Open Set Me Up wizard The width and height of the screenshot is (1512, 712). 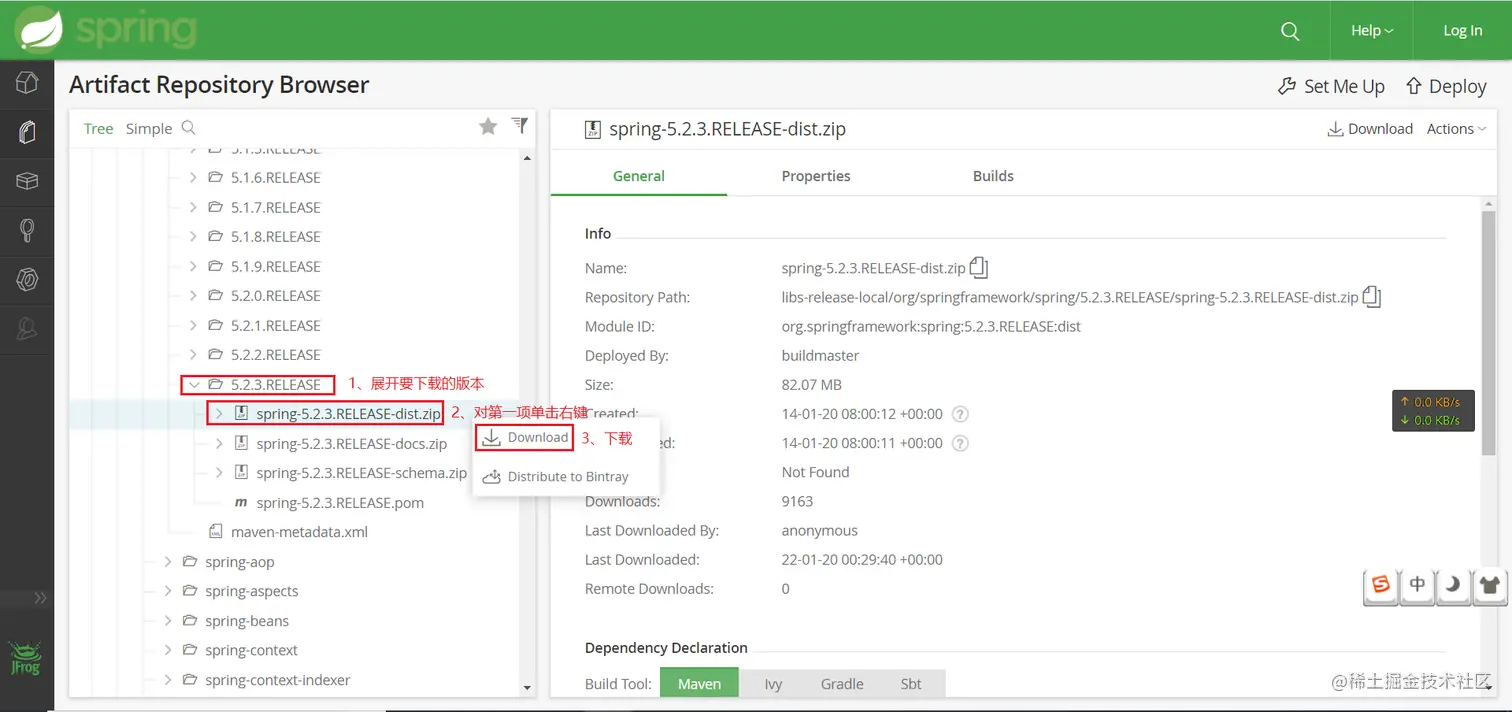tap(1332, 86)
